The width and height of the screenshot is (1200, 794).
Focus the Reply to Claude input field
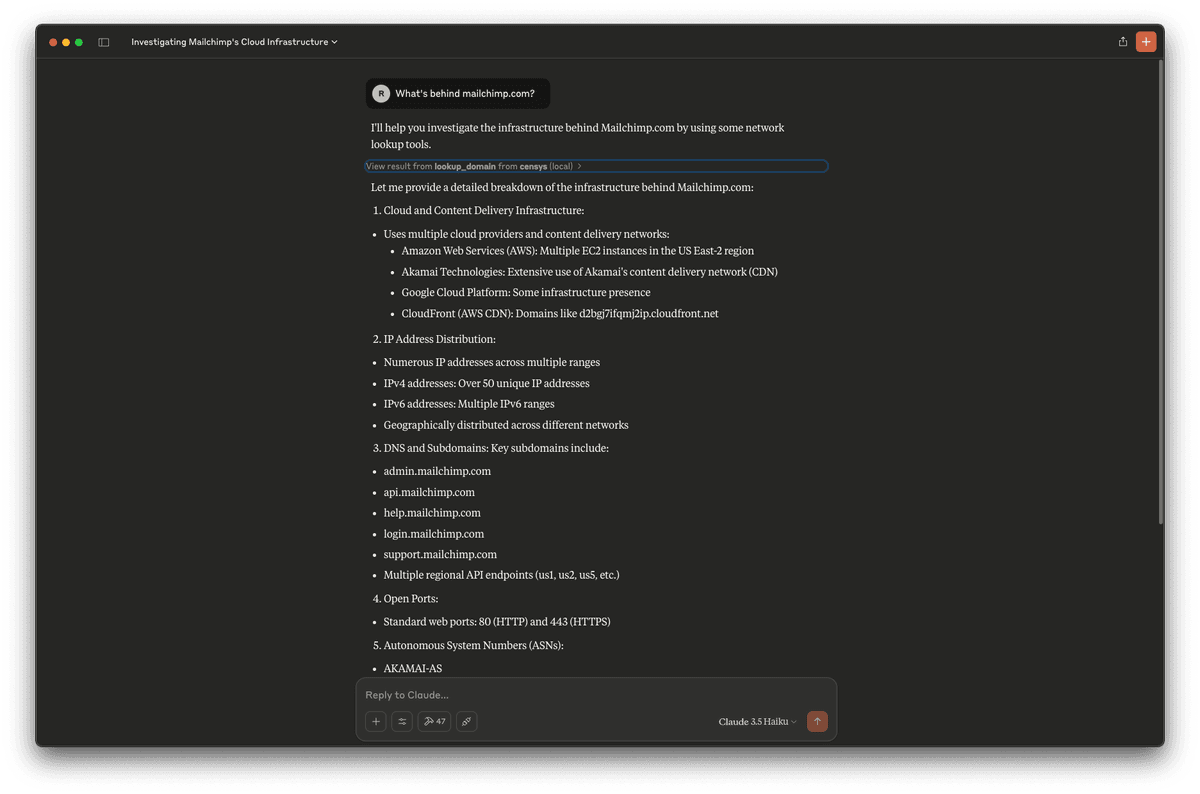pyautogui.click(x=596, y=695)
